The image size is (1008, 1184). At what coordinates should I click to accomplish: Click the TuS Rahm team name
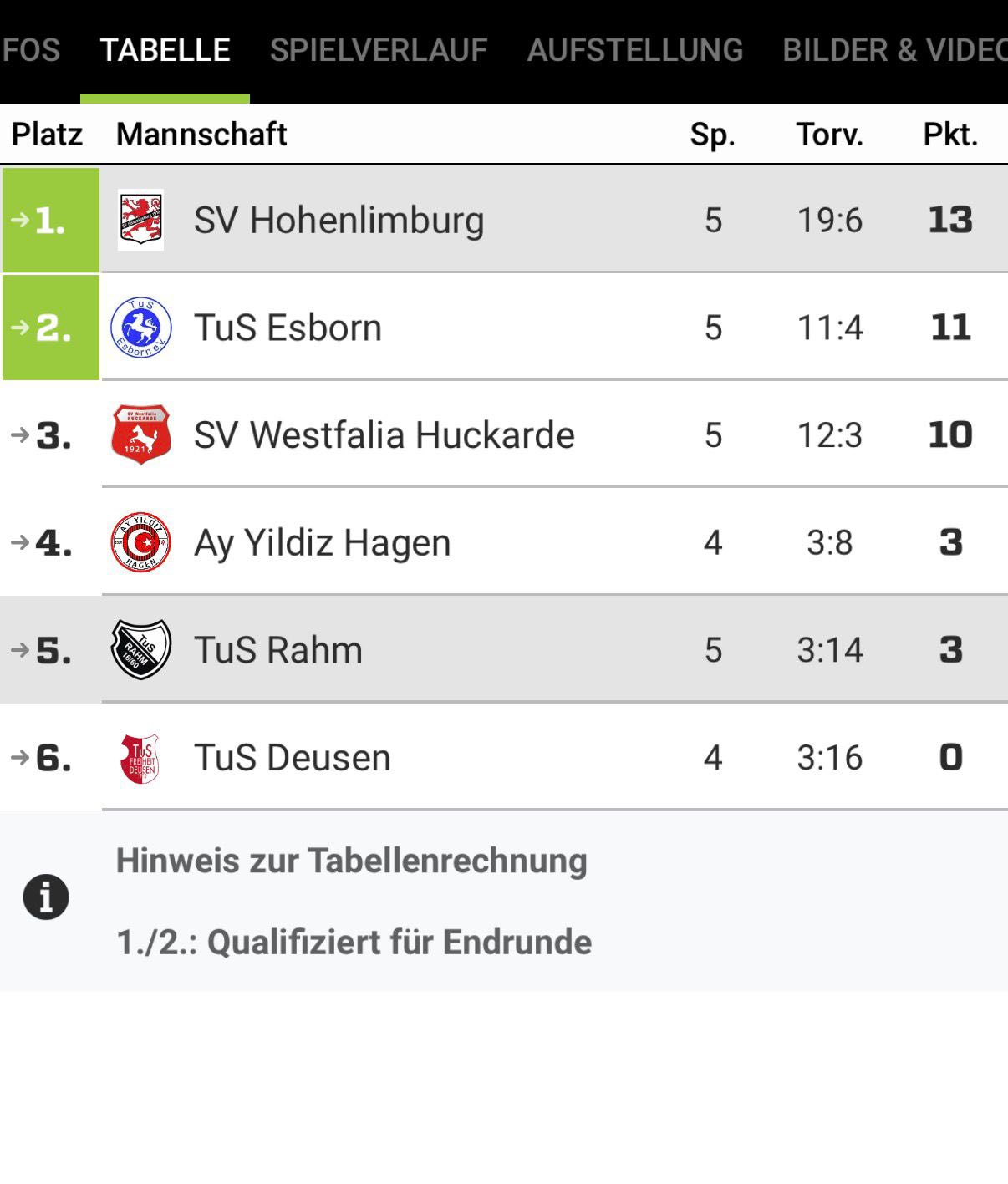point(278,650)
